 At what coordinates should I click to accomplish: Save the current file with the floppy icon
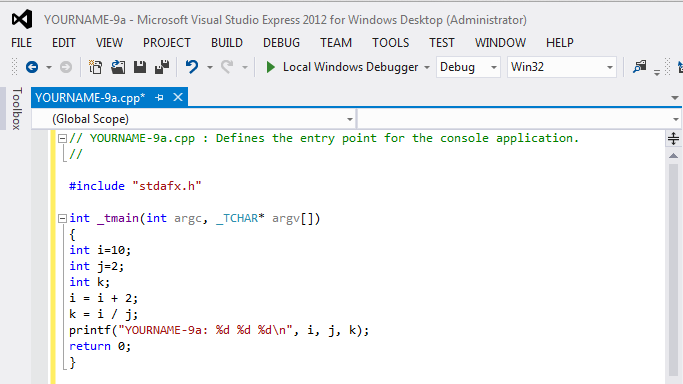coord(140,67)
